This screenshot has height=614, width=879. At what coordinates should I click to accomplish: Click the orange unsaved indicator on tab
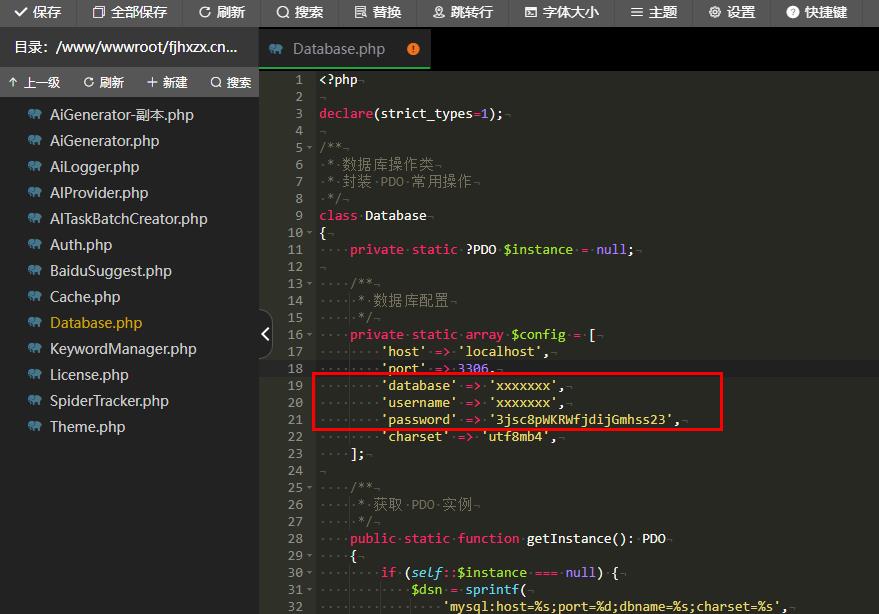click(x=414, y=49)
